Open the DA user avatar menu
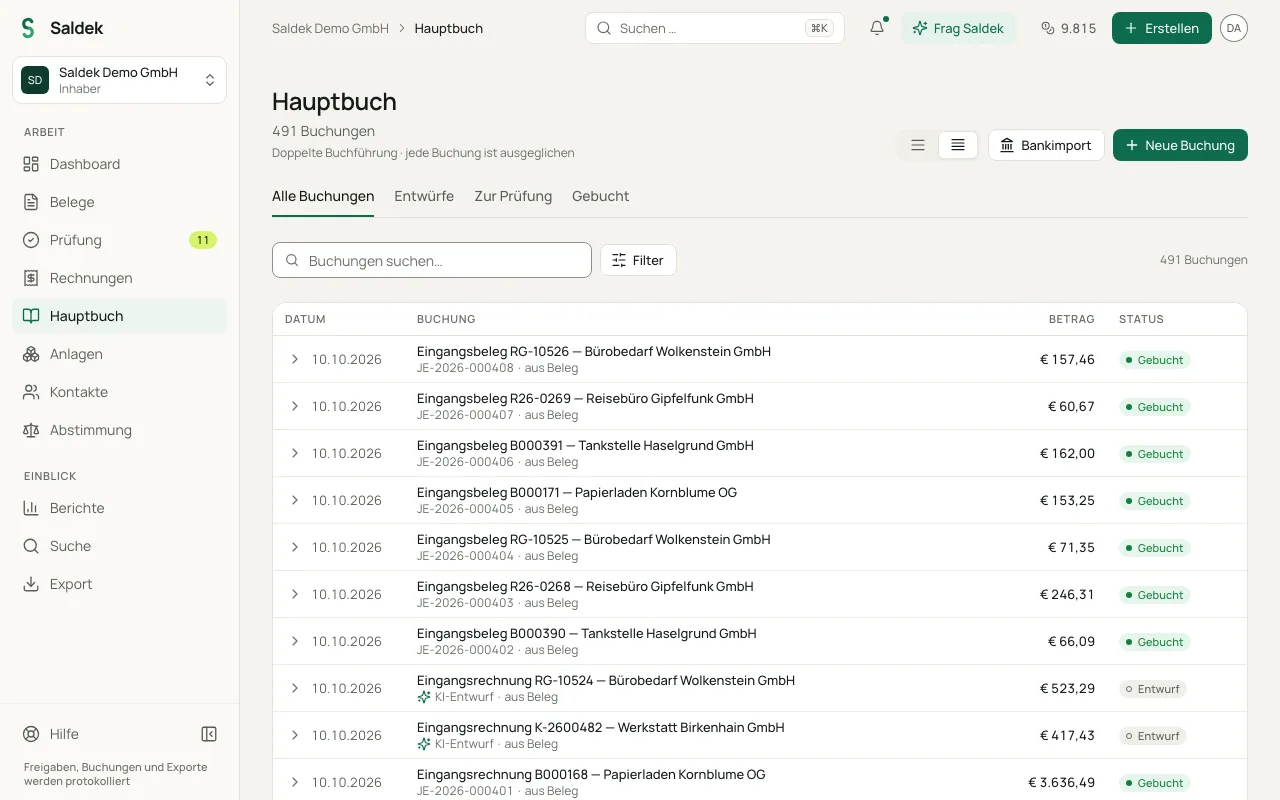The width and height of the screenshot is (1280, 800). coord(1234,28)
